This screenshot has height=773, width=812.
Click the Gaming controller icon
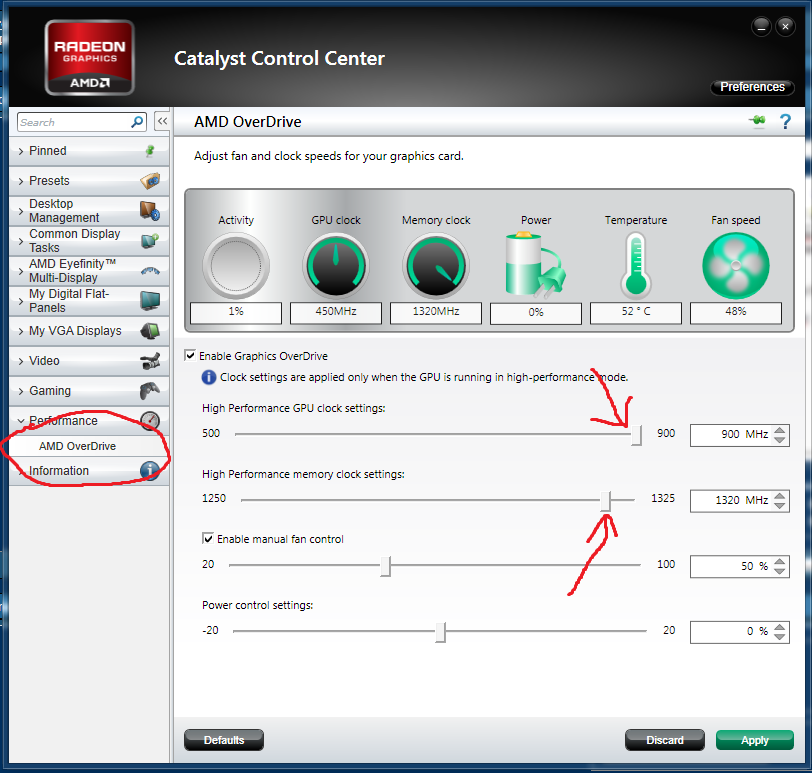(x=150, y=391)
